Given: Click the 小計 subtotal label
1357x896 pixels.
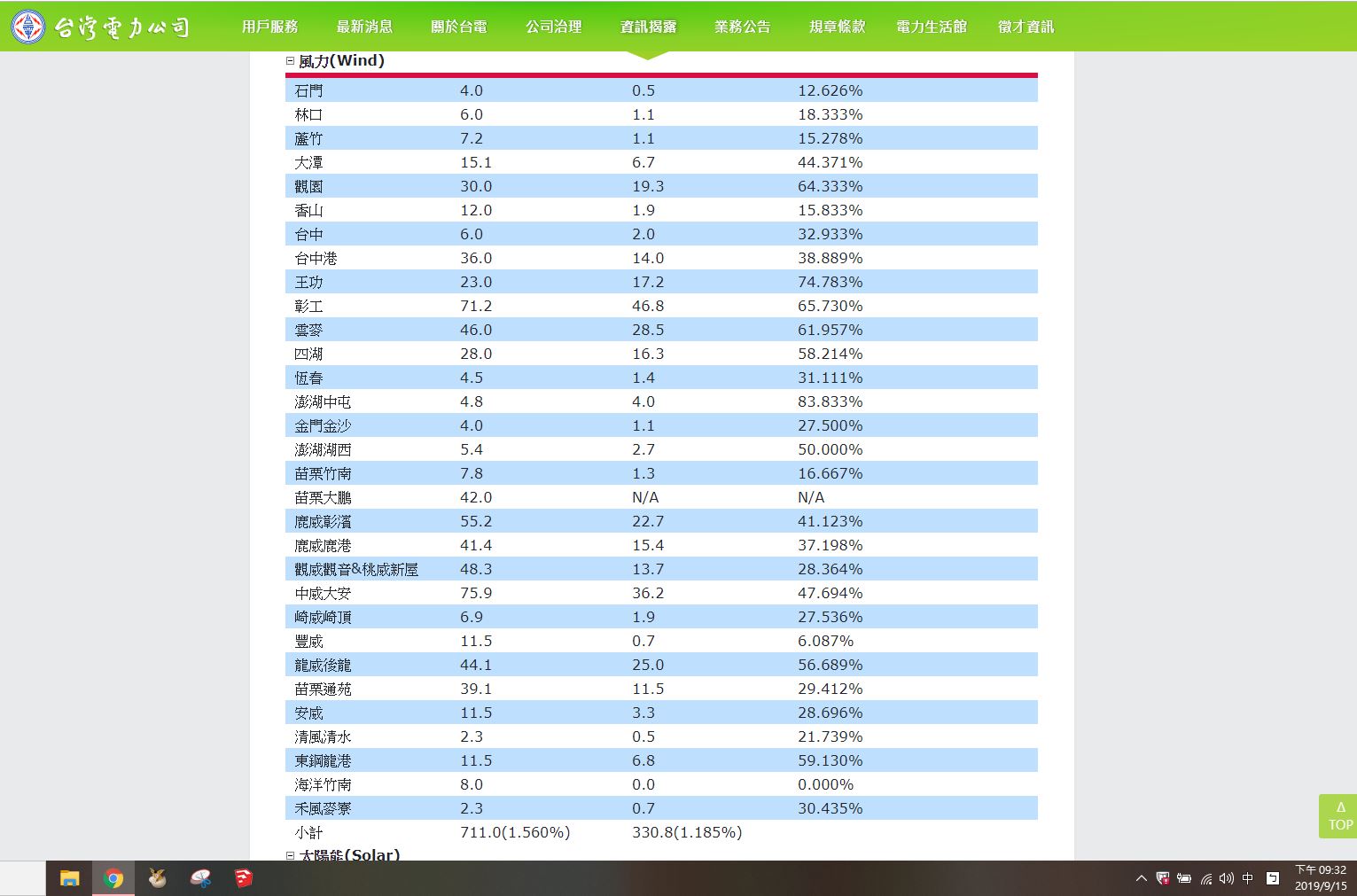Looking at the screenshot, I should [308, 832].
